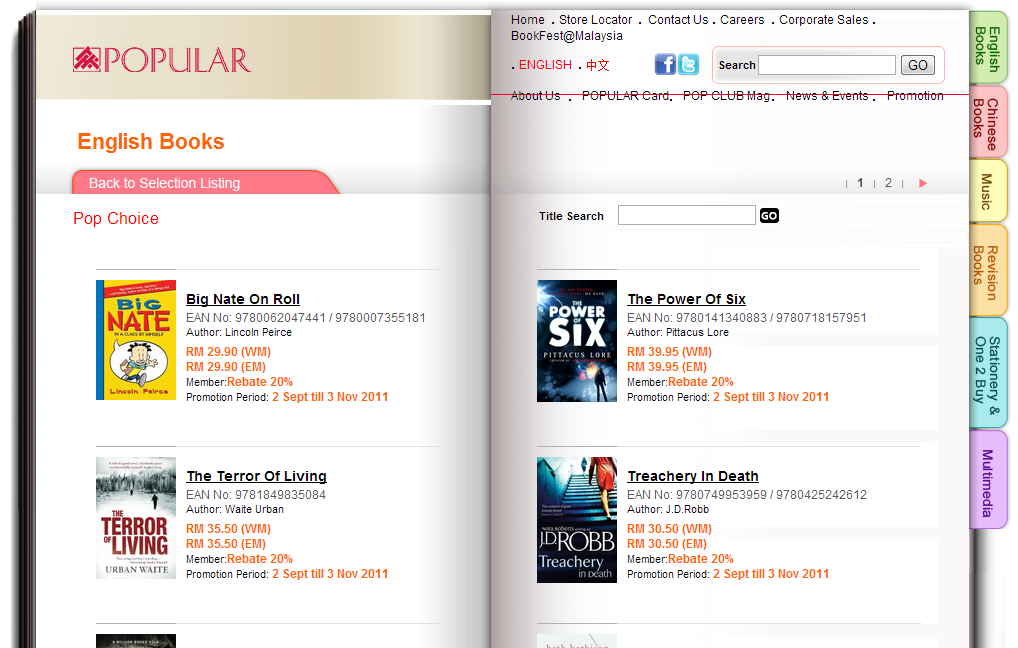Open the Revision Books side tab
The height and width of the screenshot is (648, 1018).
tap(987, 271)
